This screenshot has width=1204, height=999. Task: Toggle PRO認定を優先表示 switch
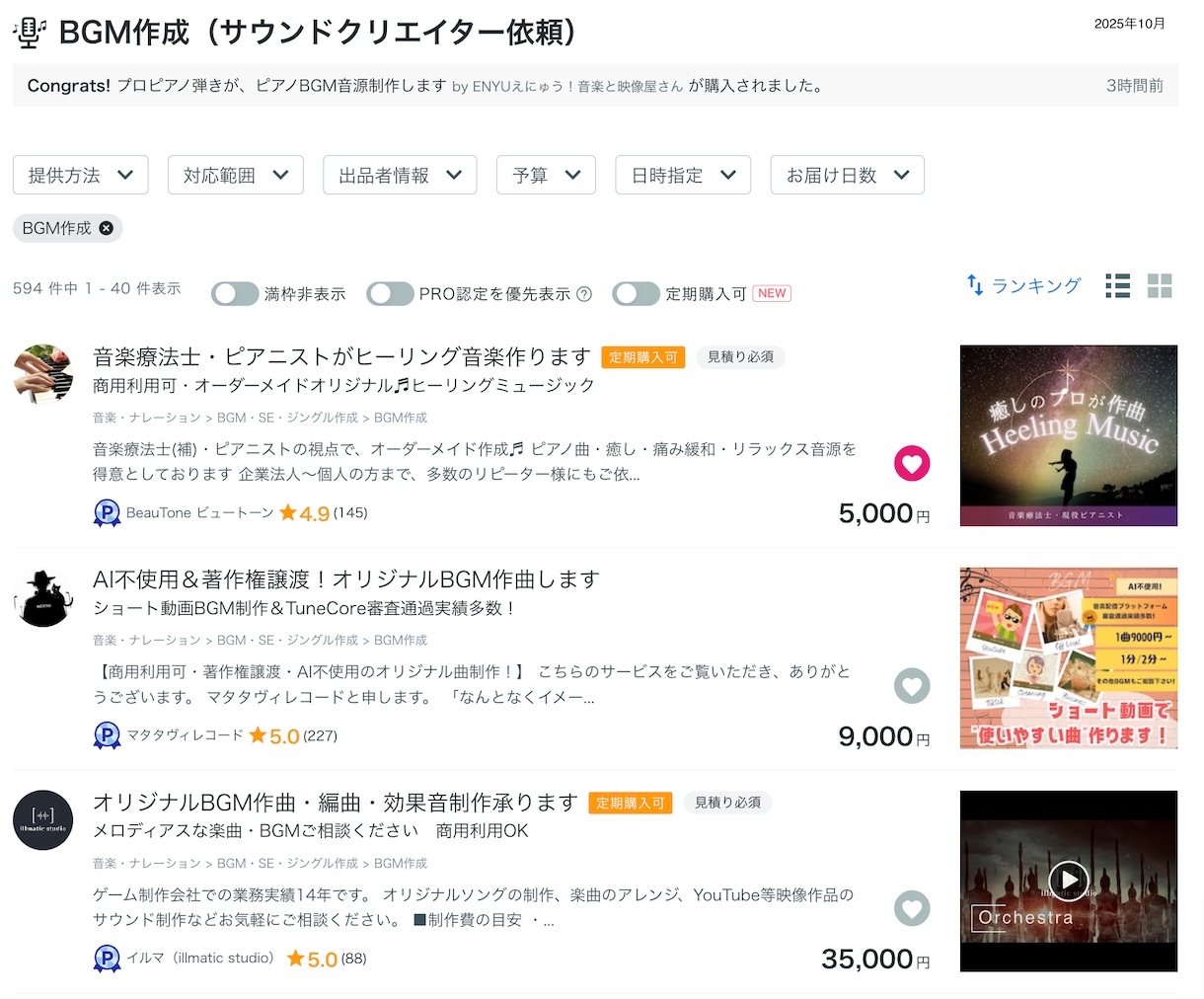(x=390, y=294)
